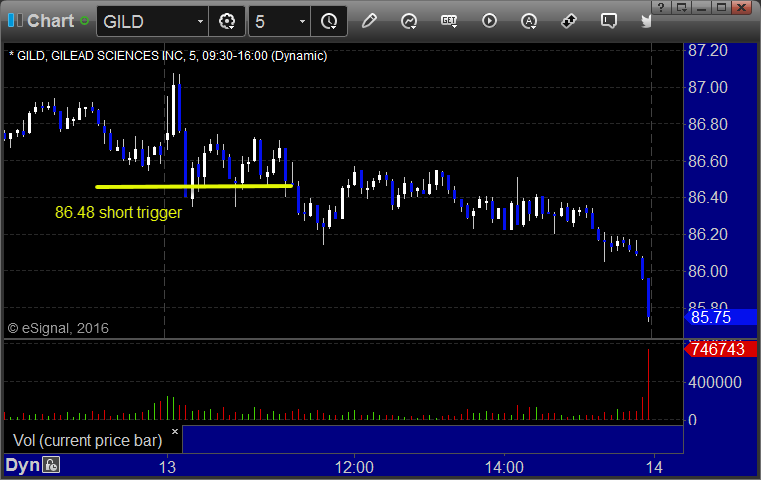The height and width of the screenshot is (480, 761).
Task: Click the Twitter bird icon
Action: click(646, 21)
